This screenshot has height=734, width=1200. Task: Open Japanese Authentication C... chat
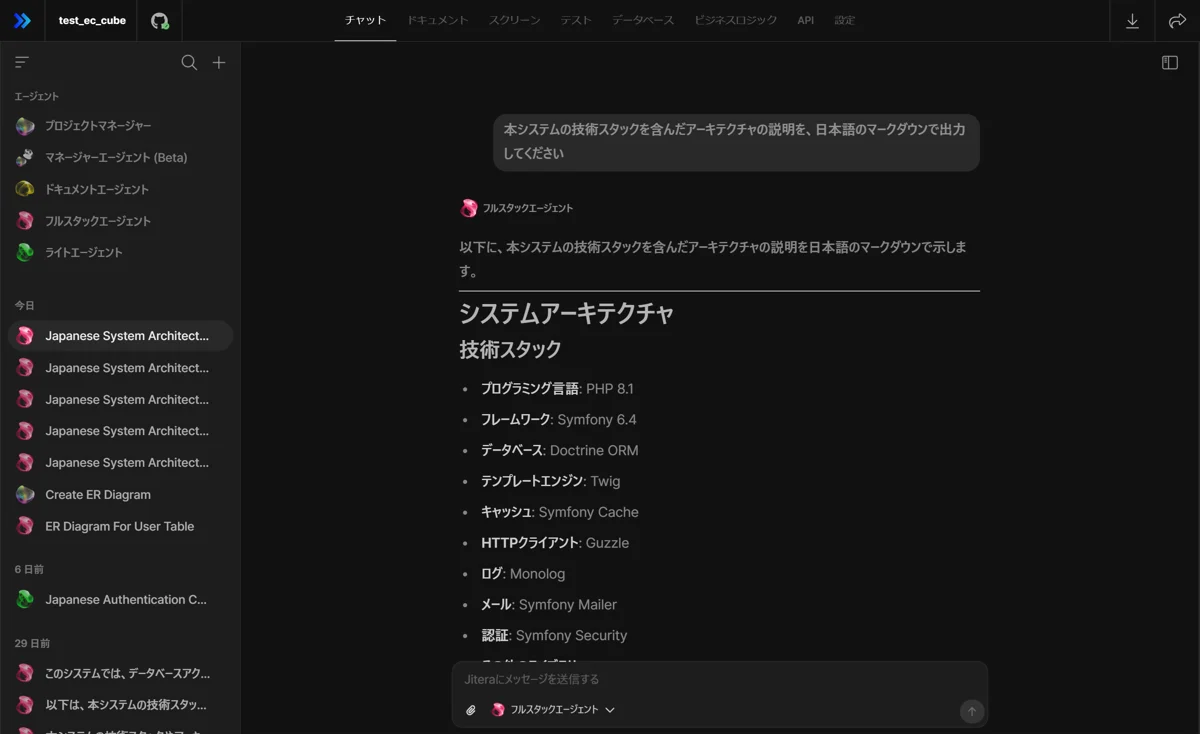(x=120, y=600)
